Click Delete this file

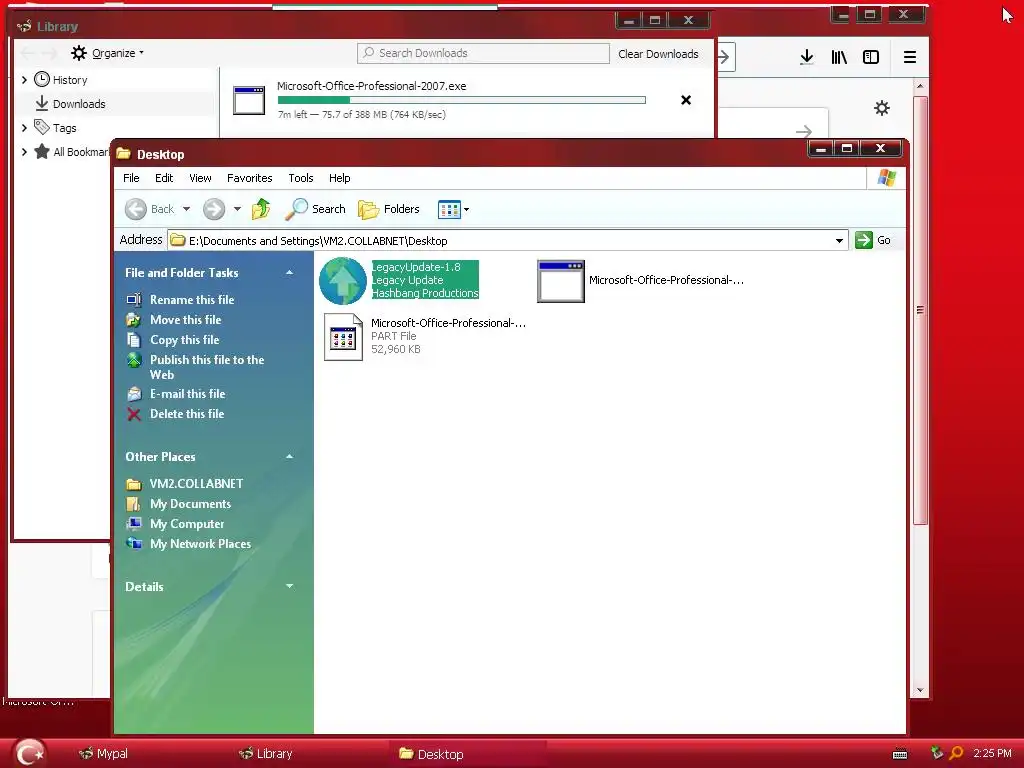coord(187,414)
